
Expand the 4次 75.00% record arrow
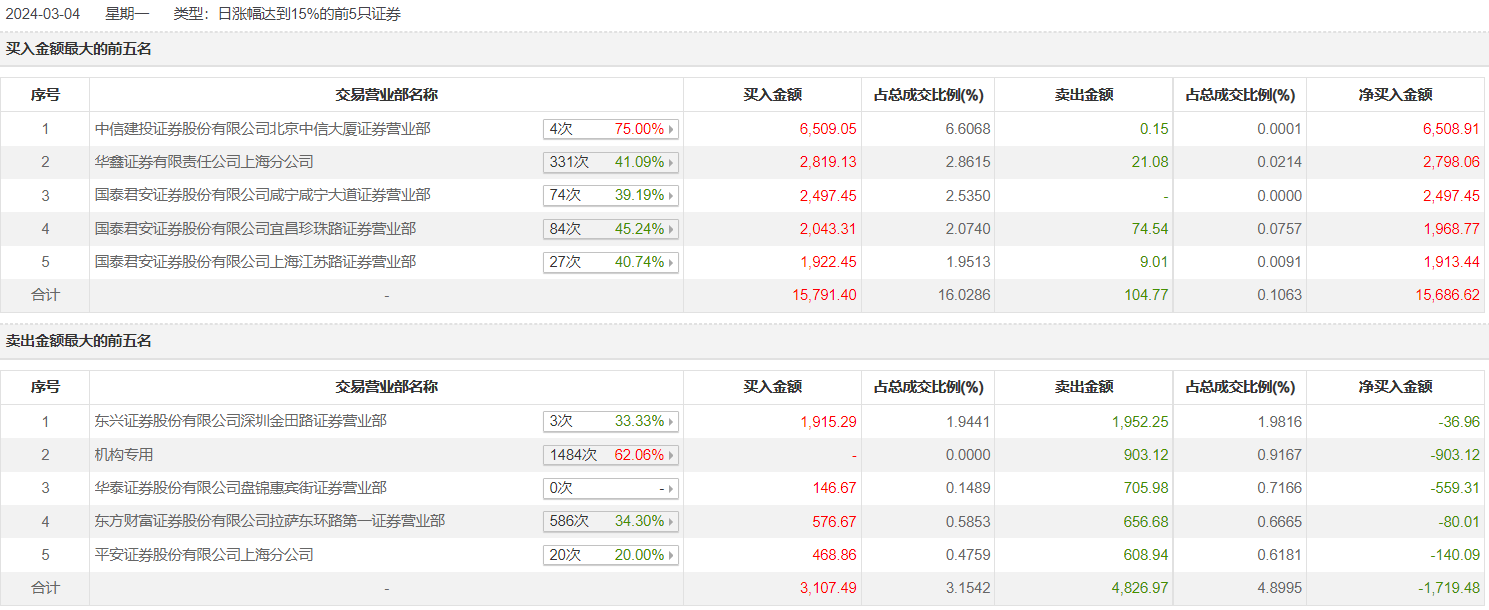671,129
